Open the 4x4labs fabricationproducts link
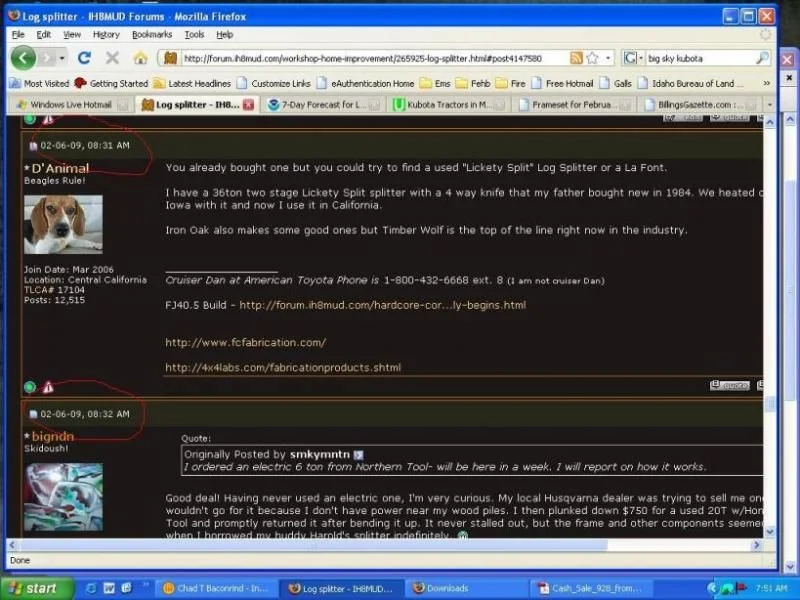Viewport: 800px width, 600px height. pos(283,367)
